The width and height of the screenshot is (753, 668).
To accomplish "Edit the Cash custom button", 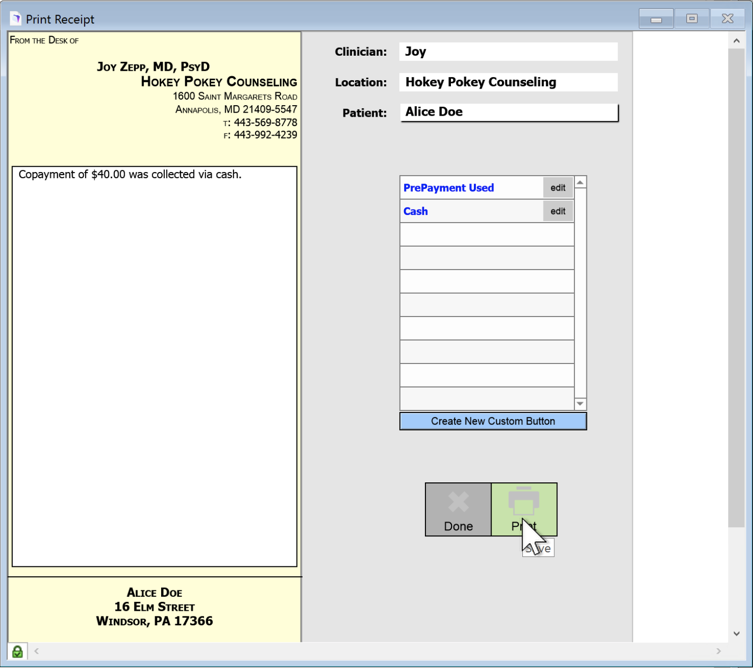I will tap(558, 211).
